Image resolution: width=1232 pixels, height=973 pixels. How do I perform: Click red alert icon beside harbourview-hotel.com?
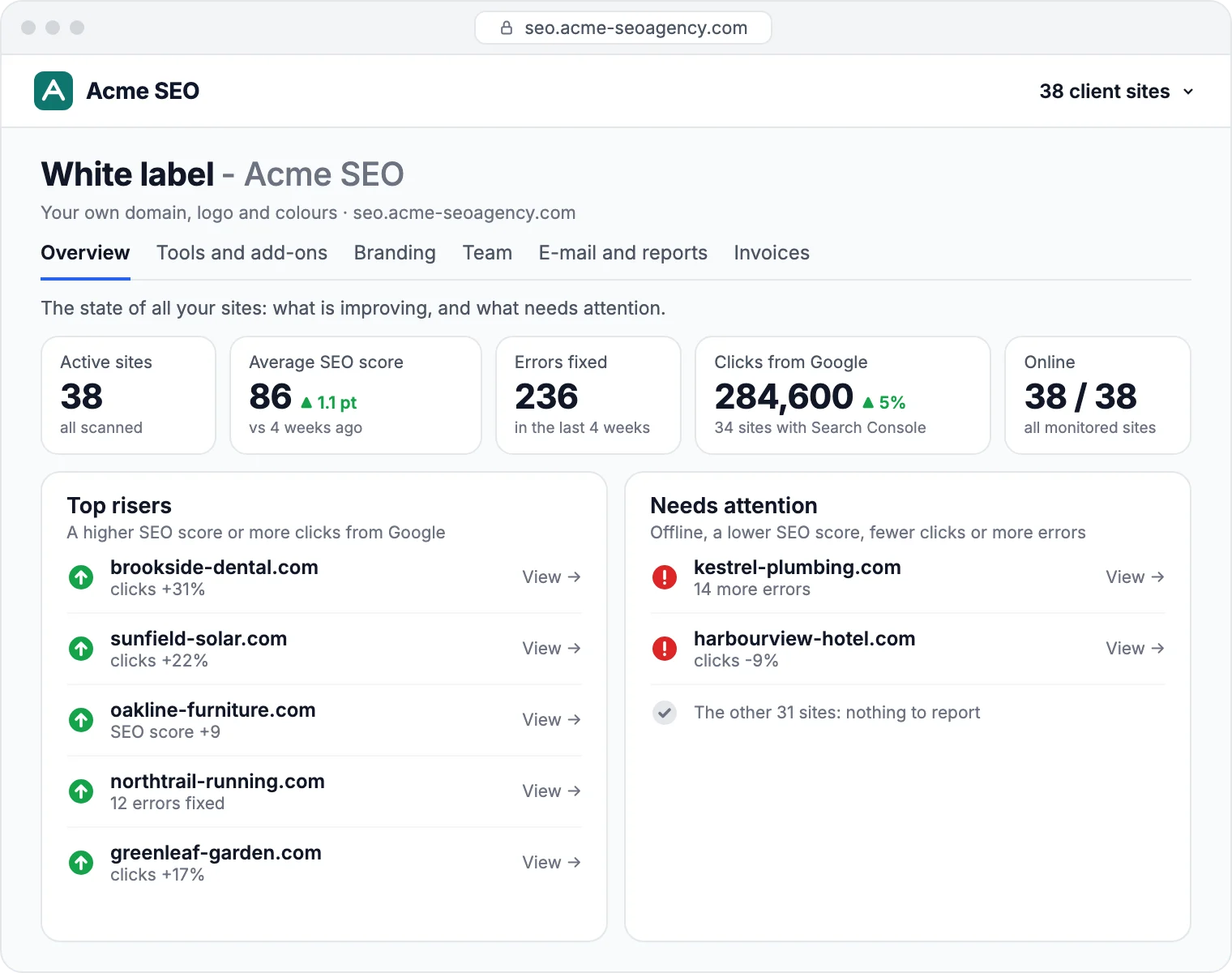click(665, 649)
